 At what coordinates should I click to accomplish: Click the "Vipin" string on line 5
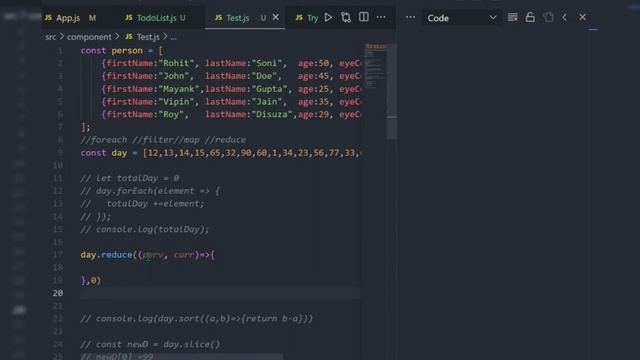[x=176, y=102]
